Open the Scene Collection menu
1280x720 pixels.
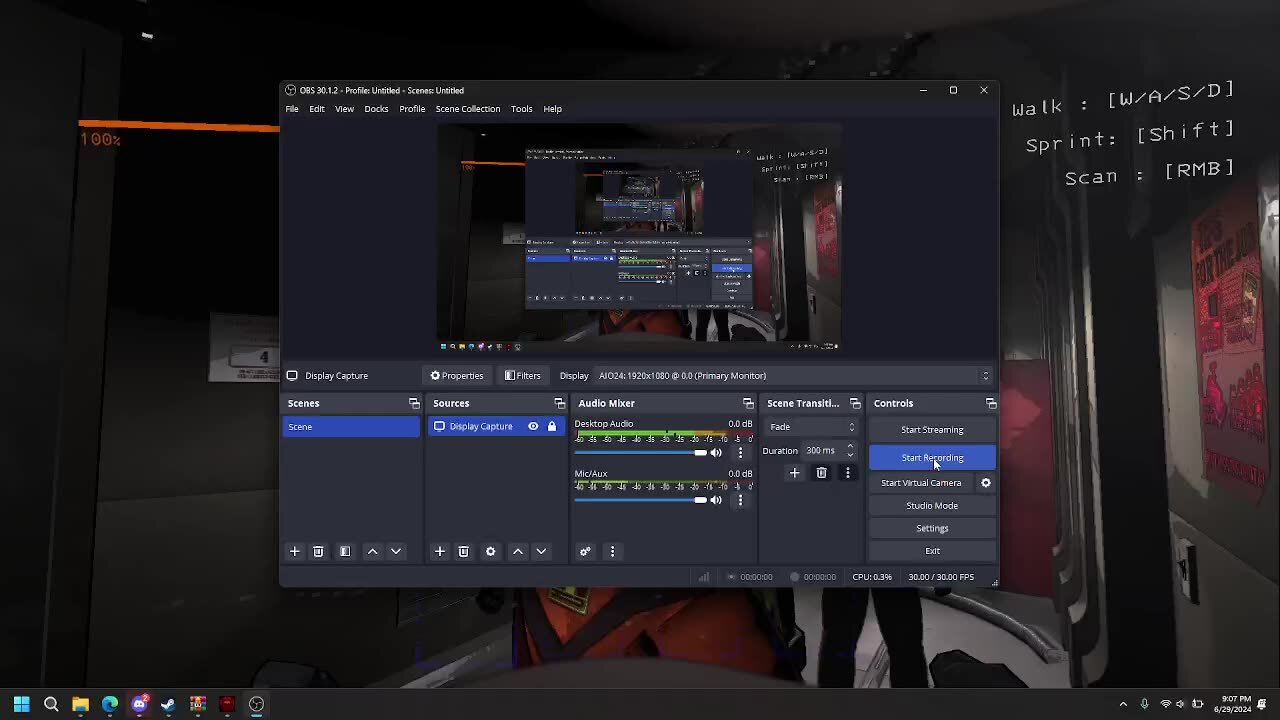(x=467, y=109)
